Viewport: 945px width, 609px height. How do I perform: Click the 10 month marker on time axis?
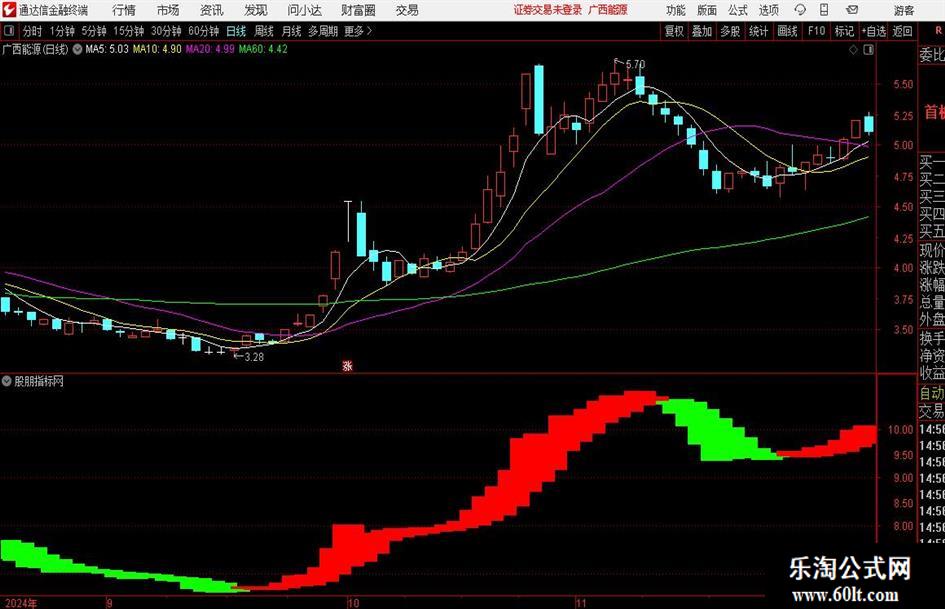point(353,603)
